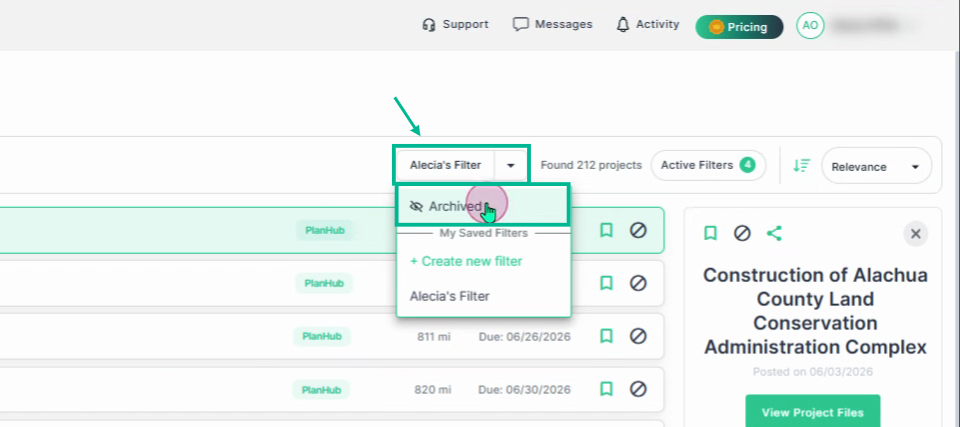The image size is (960, 427).
Task: Share the project using the share icon
Action: tap(774, 233)
